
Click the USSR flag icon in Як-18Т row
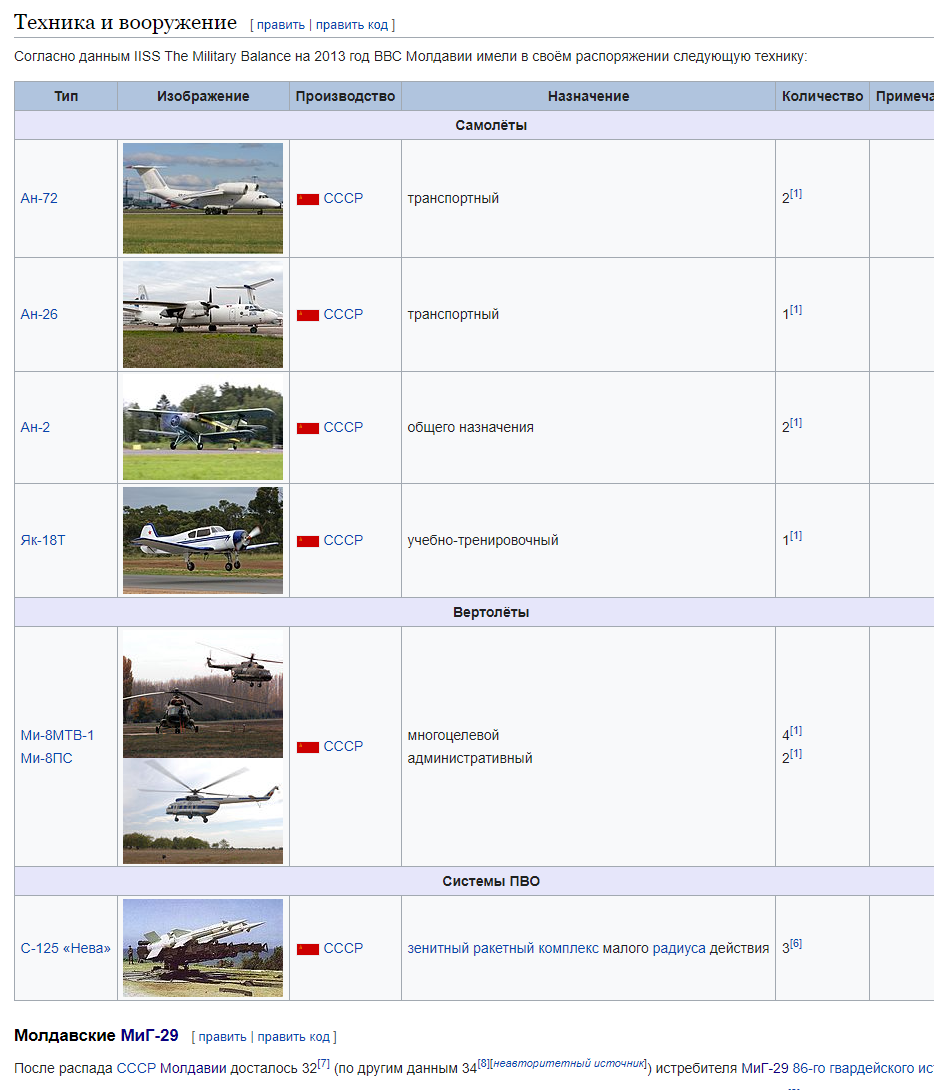[x=308, y=542]
